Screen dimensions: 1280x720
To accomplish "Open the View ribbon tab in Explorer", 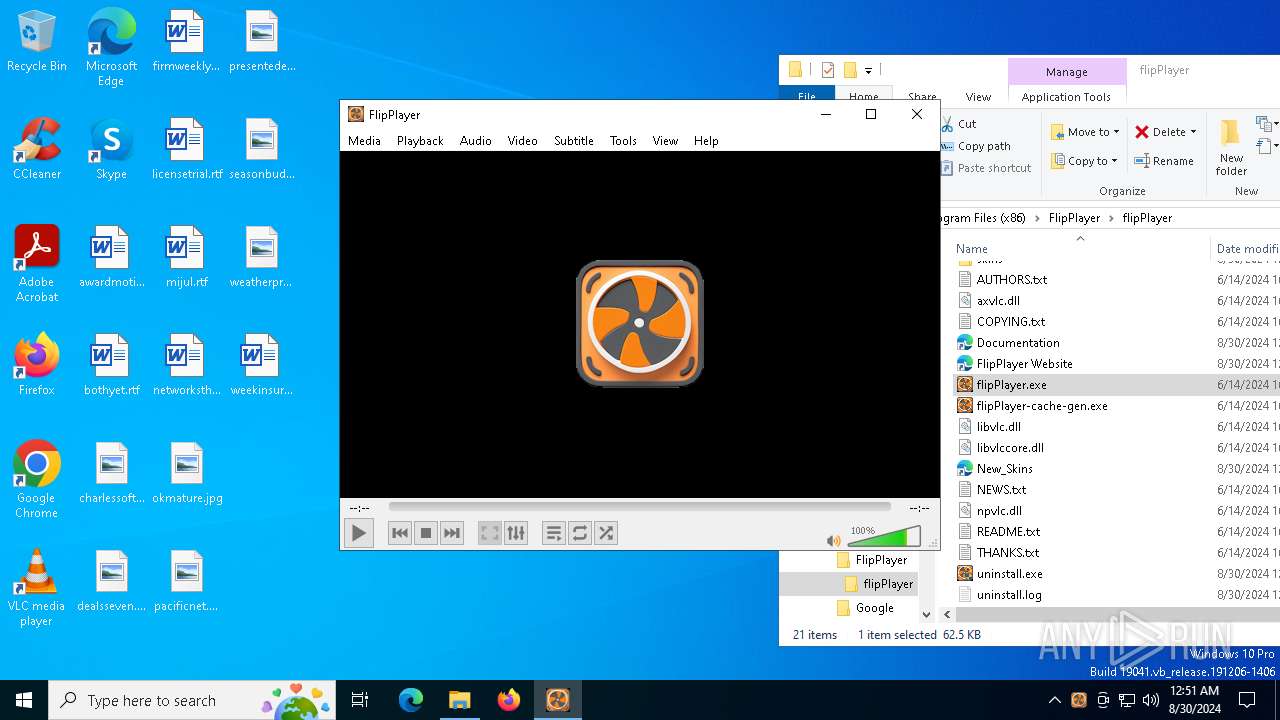I will pos(978,97).
